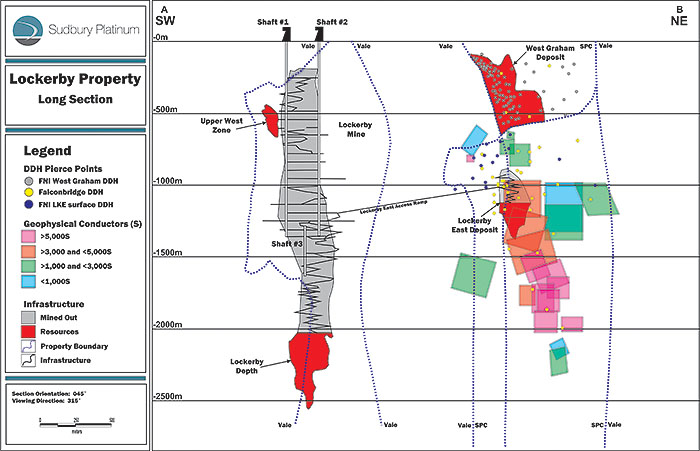Click the A SW section endpoint label
The width and height of the screenshot is (700, 451).
165,17
